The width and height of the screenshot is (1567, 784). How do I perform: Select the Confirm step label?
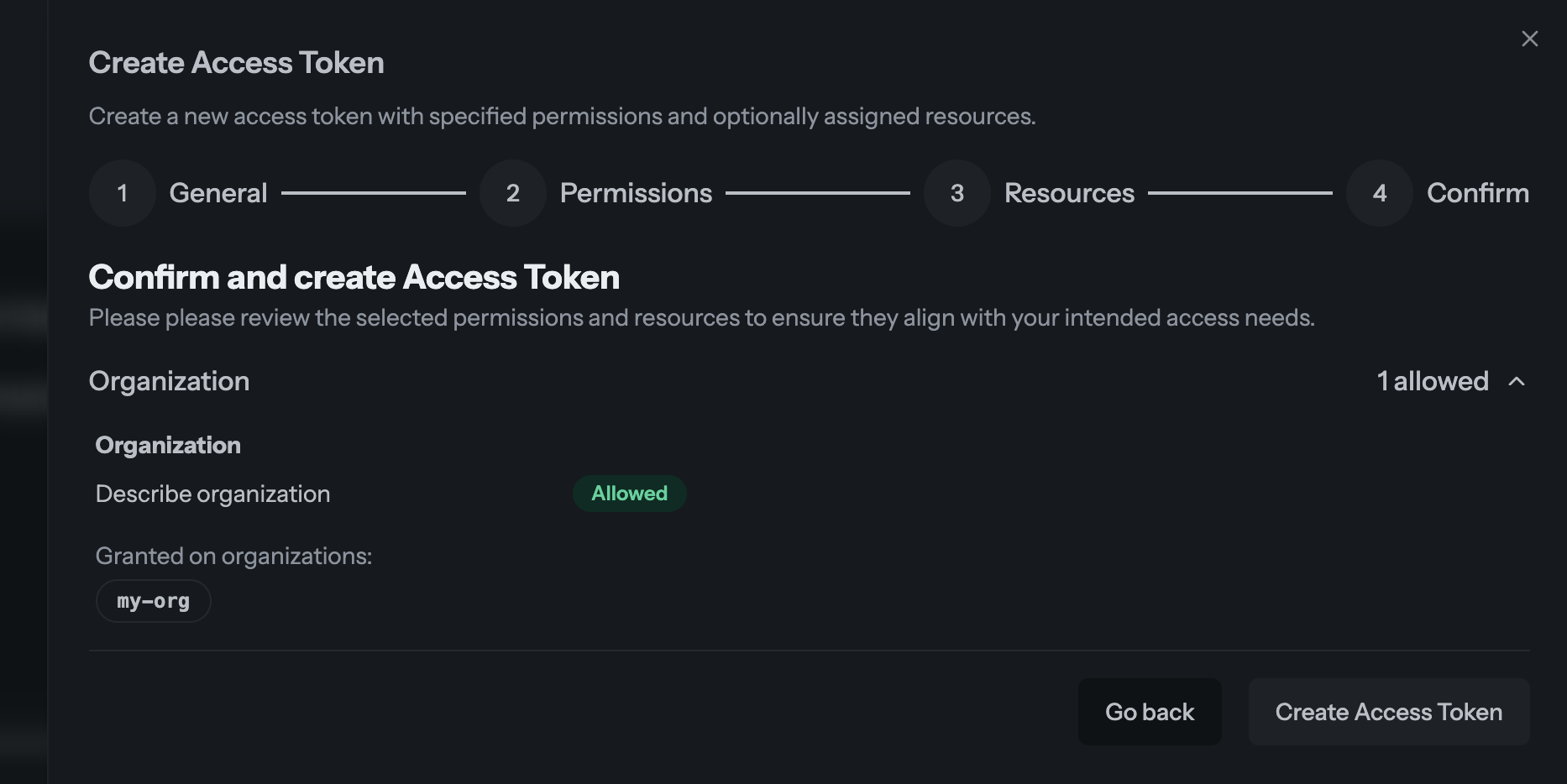[x=1477, y=192]
